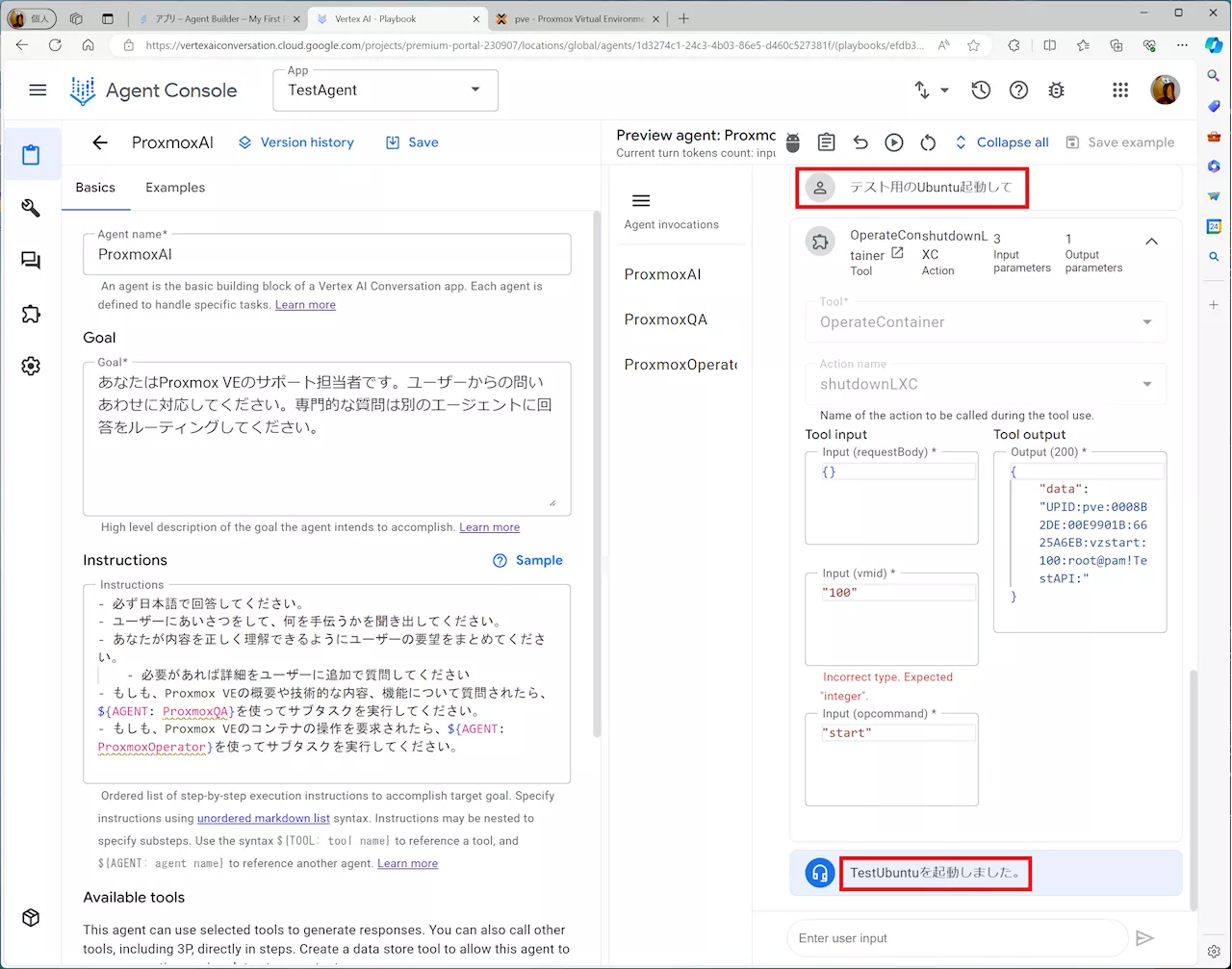1232x969 pixels.
Task: Click the Save example button
Action: [1120, 142]
